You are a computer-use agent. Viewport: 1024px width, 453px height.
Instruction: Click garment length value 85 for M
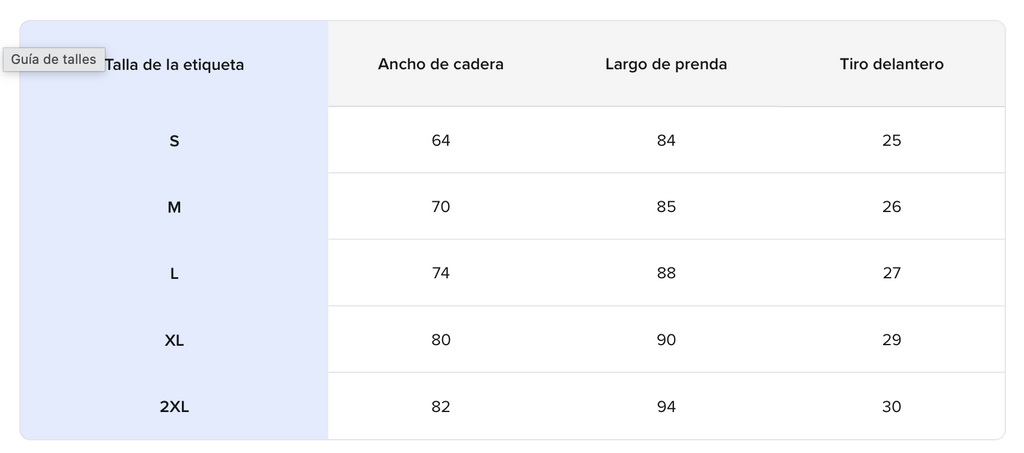(x=666, y=207)
